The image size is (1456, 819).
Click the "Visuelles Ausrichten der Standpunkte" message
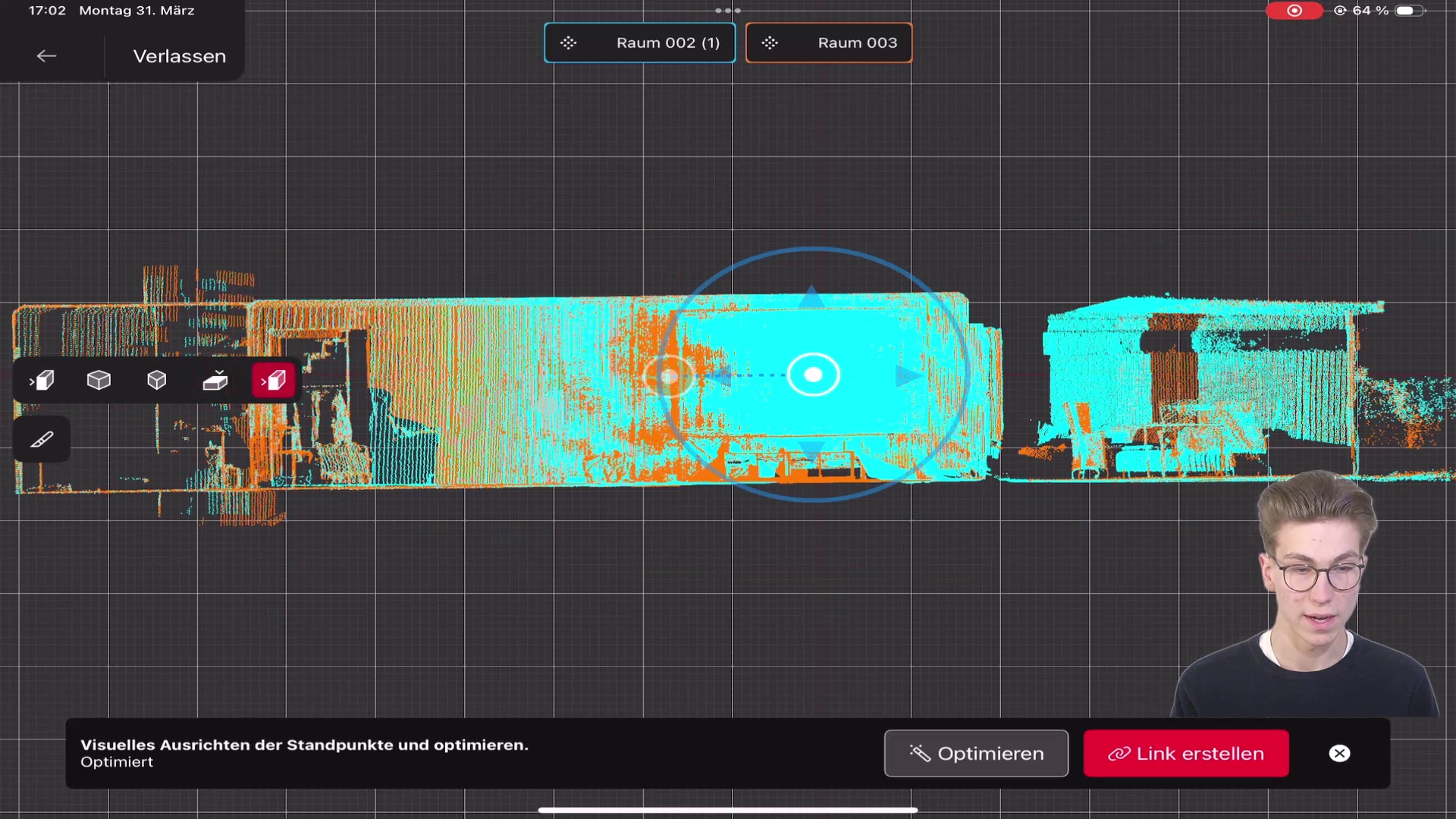[x=305, y=745]
